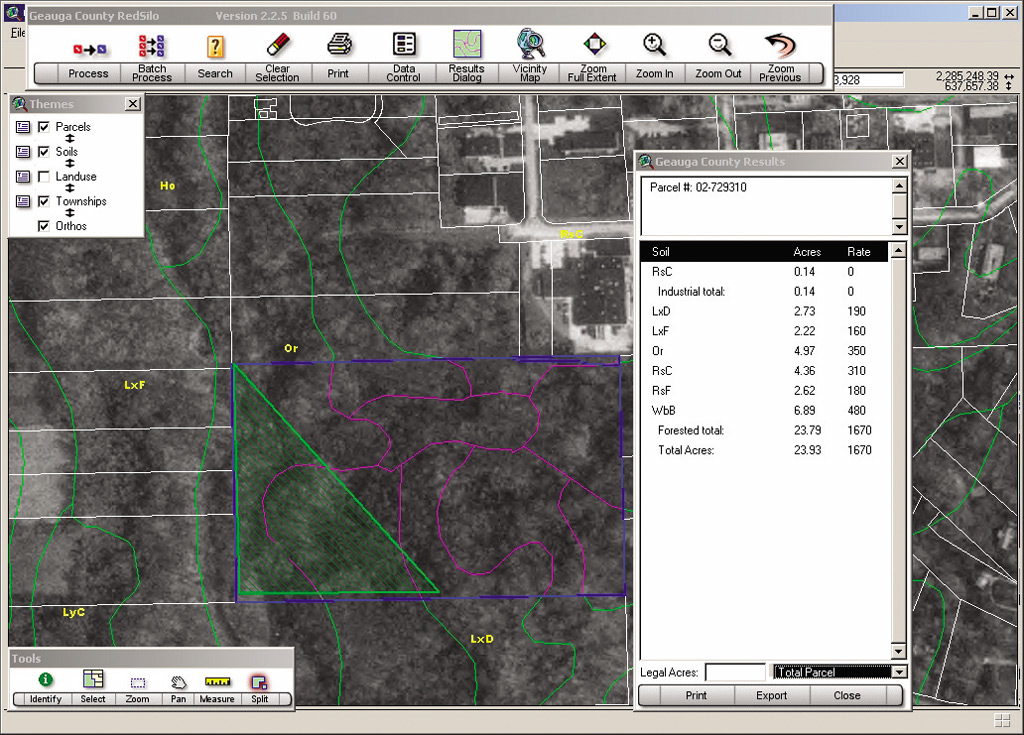Open the Results Dialog icon

tap(467, 44)
